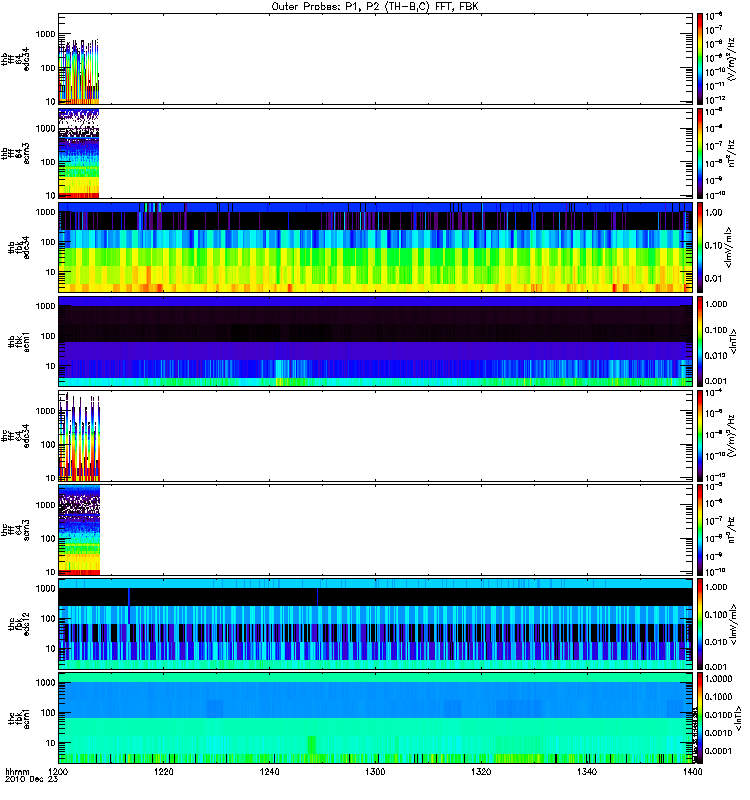Click the '1240' time axis label

[x=269, y=771]
